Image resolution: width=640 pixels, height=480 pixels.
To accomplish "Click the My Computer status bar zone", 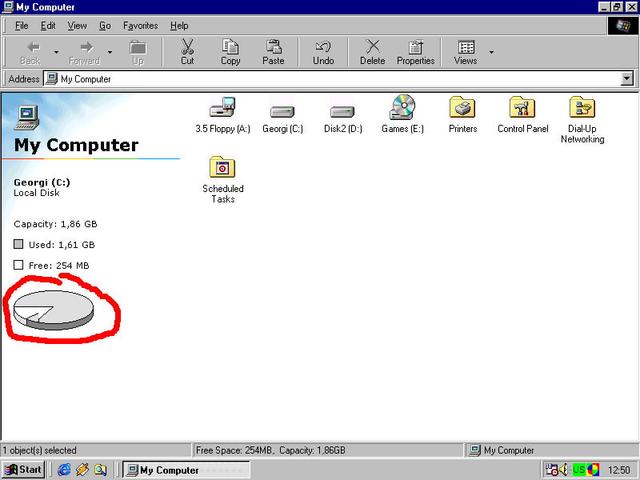I will [x=551, y=450].
